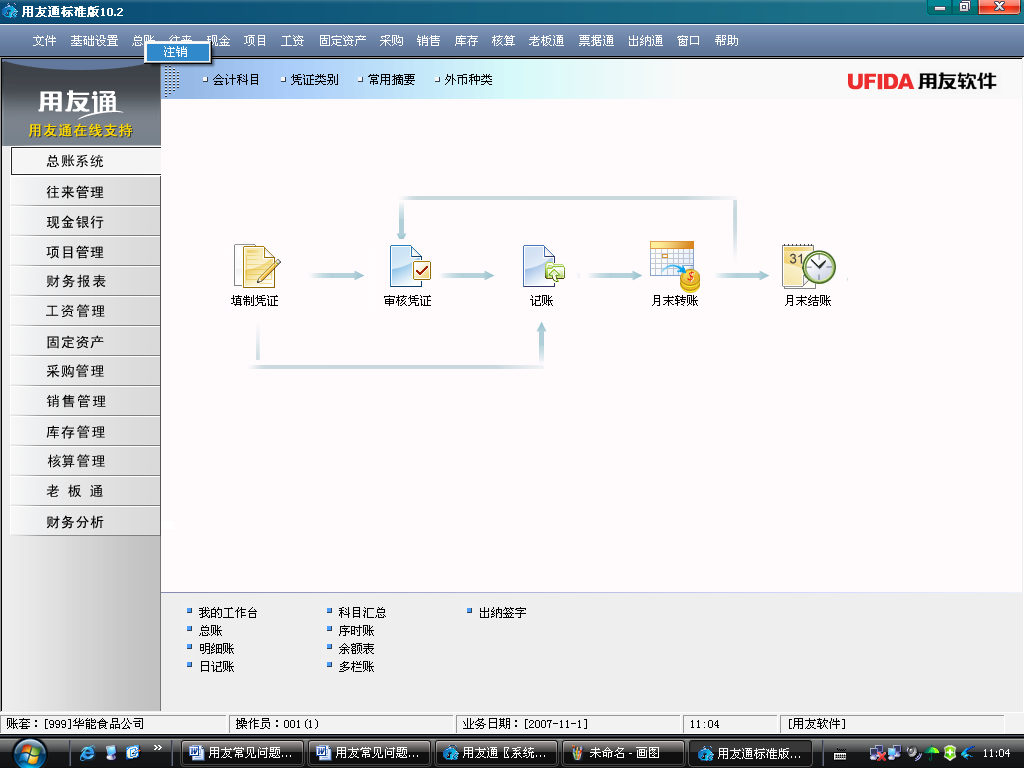Click the keyboard input tray icon
Image resolution: width=1024 pixels, height=768 pixels.
point(840,754)
